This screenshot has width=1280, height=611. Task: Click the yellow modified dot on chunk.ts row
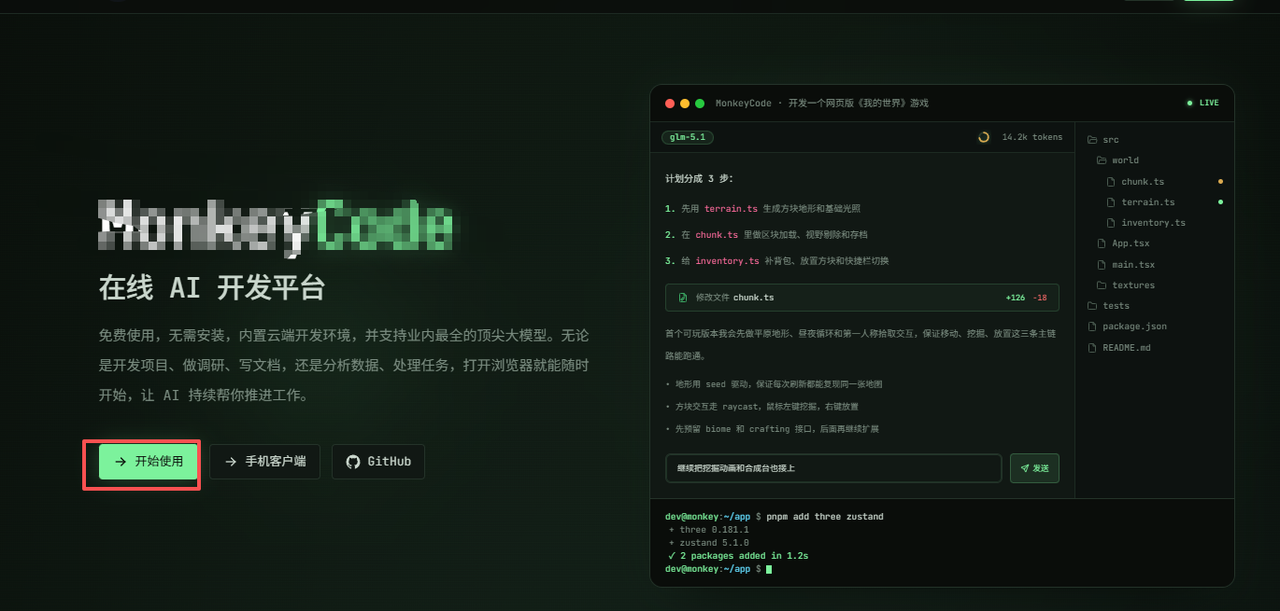pyautogui.click(x=1220, y=182)
